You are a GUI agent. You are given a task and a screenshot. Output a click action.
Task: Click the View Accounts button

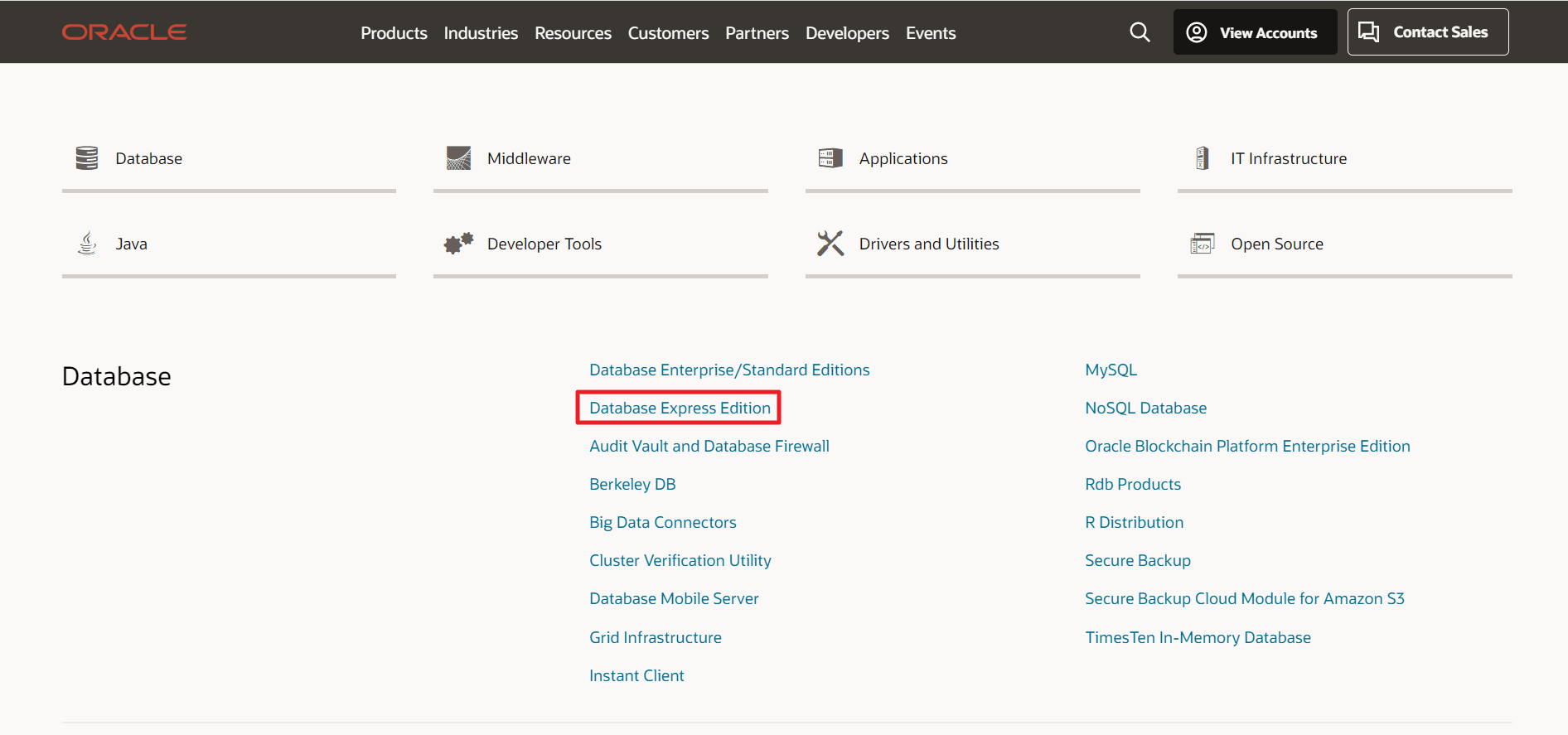pos(1255,32)
